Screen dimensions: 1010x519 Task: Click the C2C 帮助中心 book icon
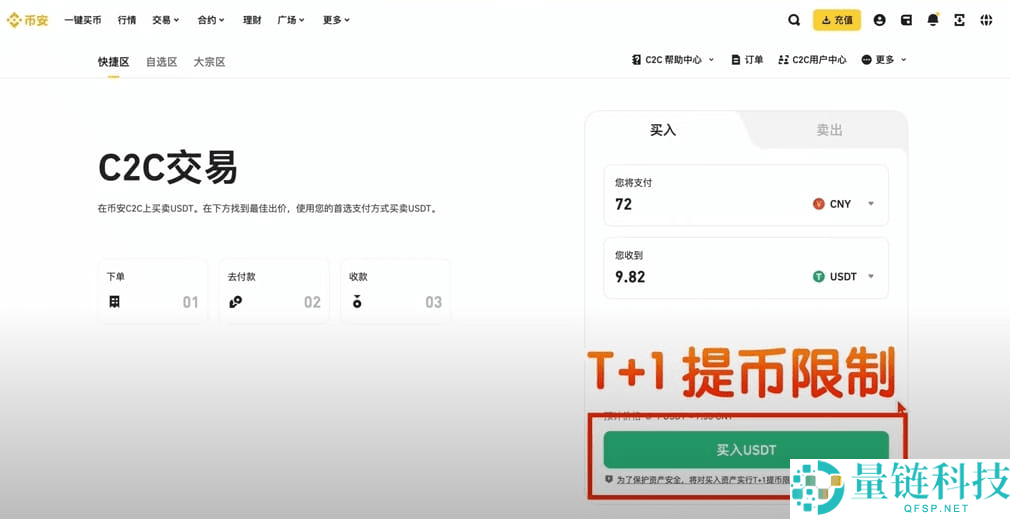coord(636,60)
